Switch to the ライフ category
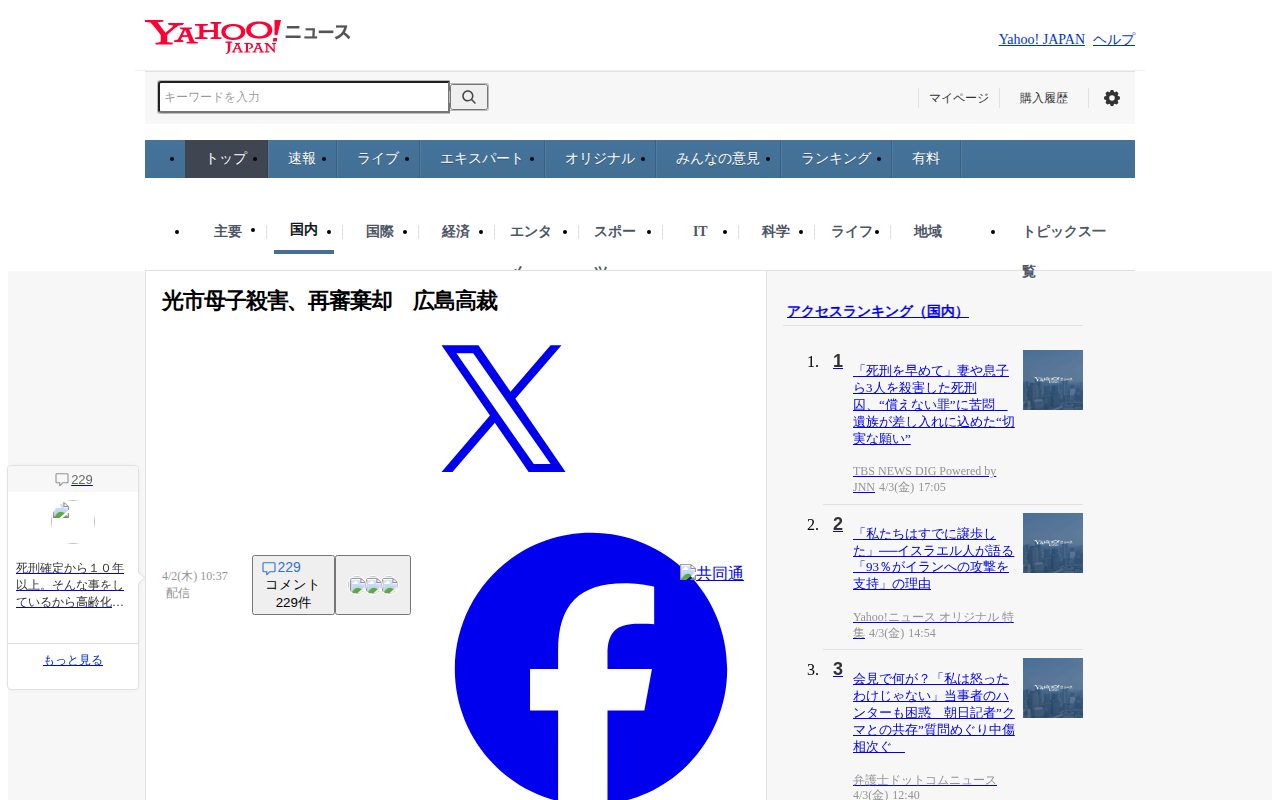The height and width of the screenshot is (800, 1280). tap(852, 231)
